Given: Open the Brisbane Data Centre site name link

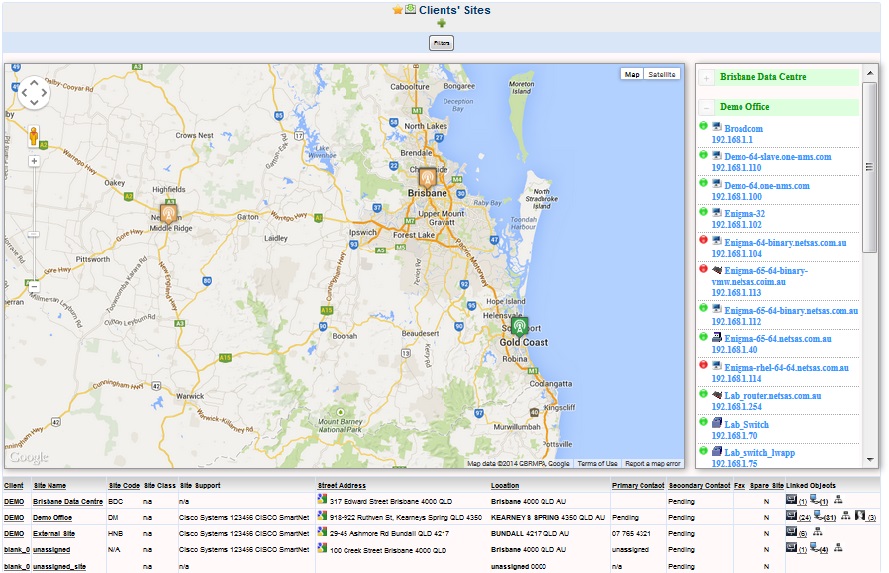Looking at the screenshot, I should pyautogui.click(x=68, y=502).
